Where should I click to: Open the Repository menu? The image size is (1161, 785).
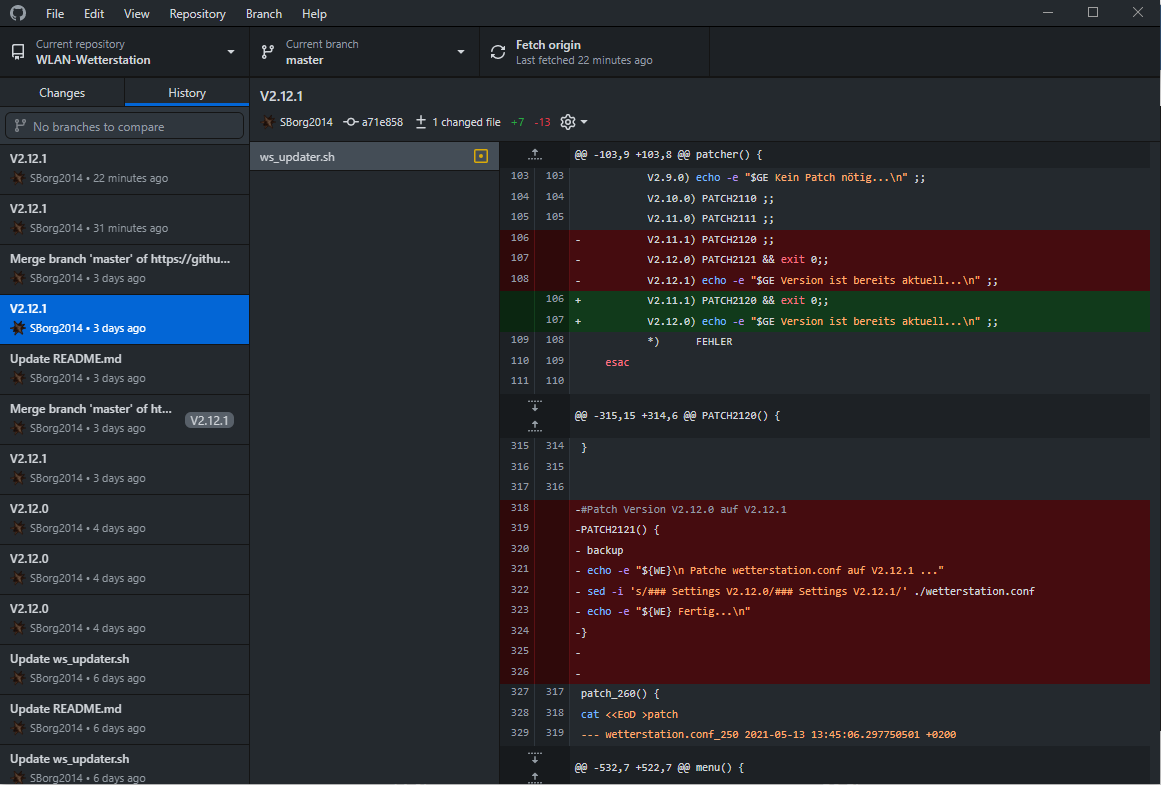click(197, 14)
